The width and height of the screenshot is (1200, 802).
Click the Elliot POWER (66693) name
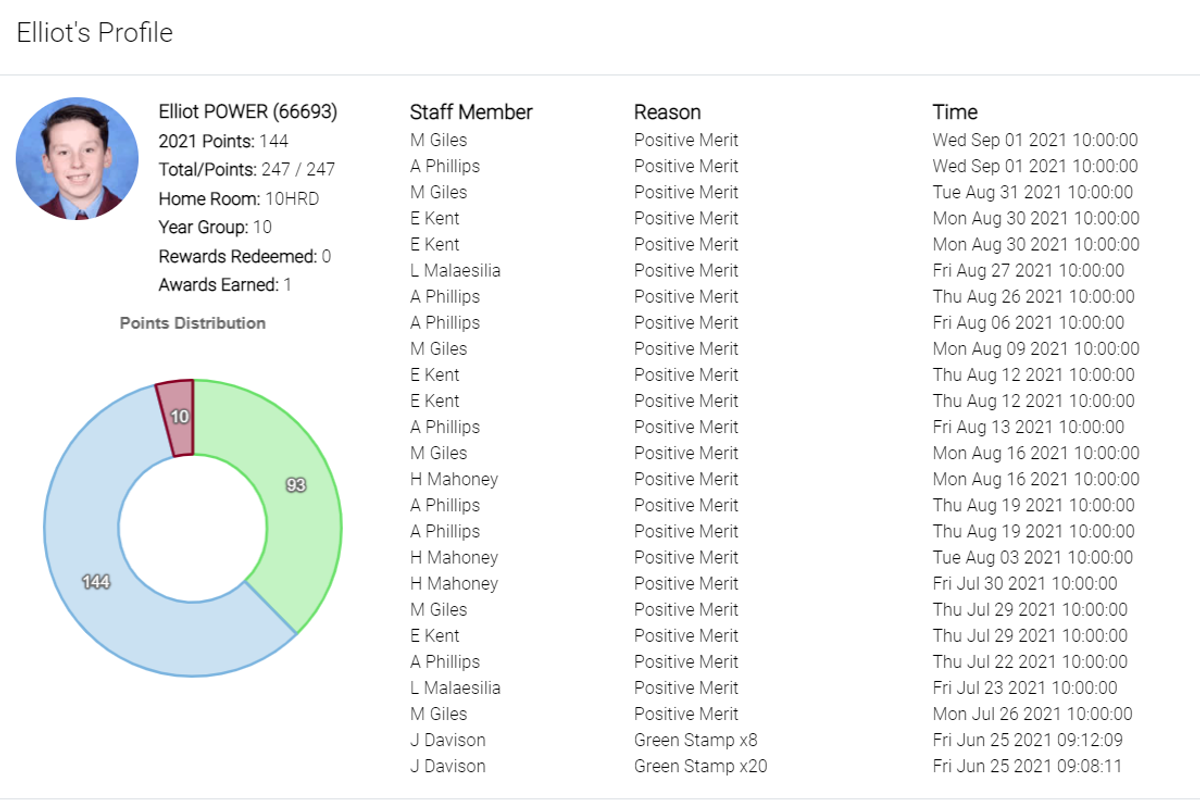tap(248, 112)
